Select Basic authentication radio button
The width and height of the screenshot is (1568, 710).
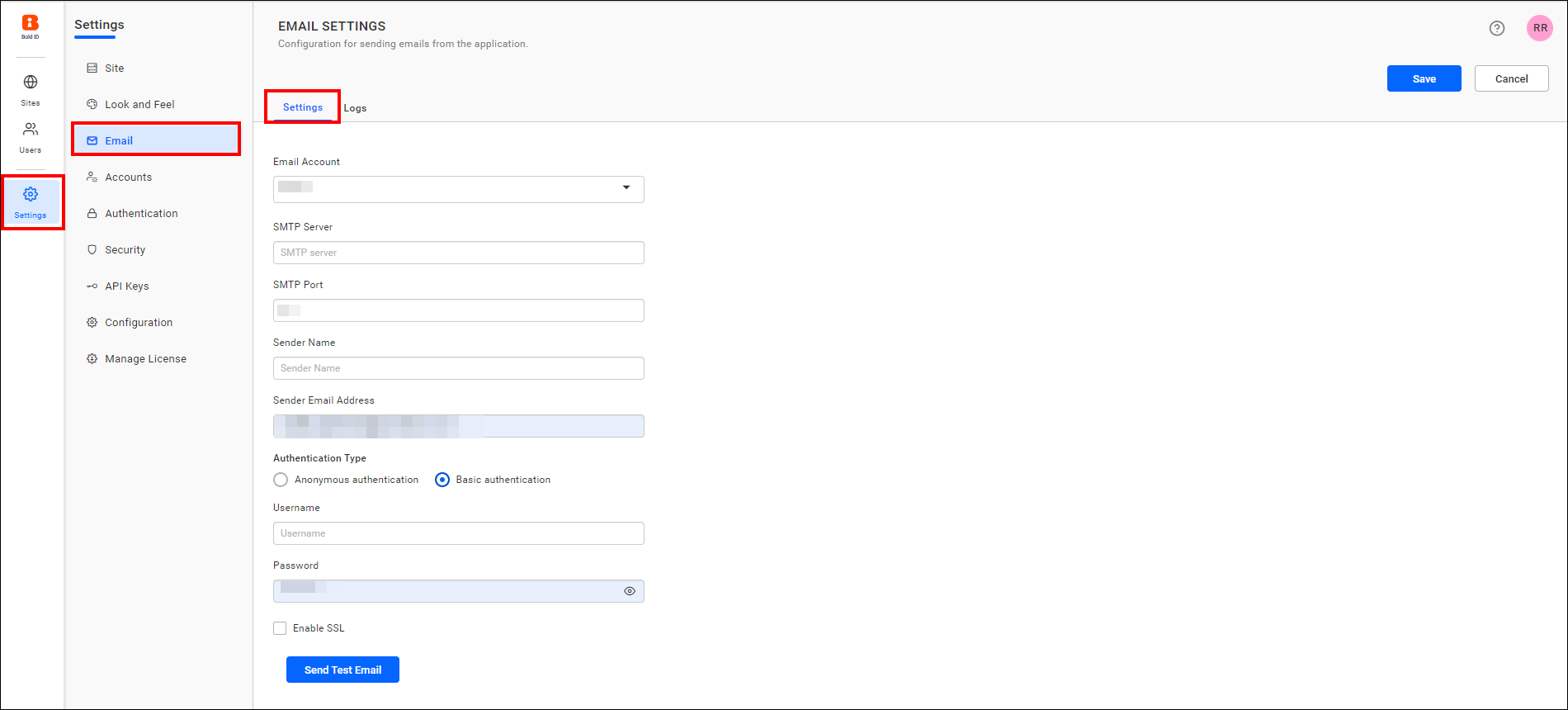coord(442,480)
